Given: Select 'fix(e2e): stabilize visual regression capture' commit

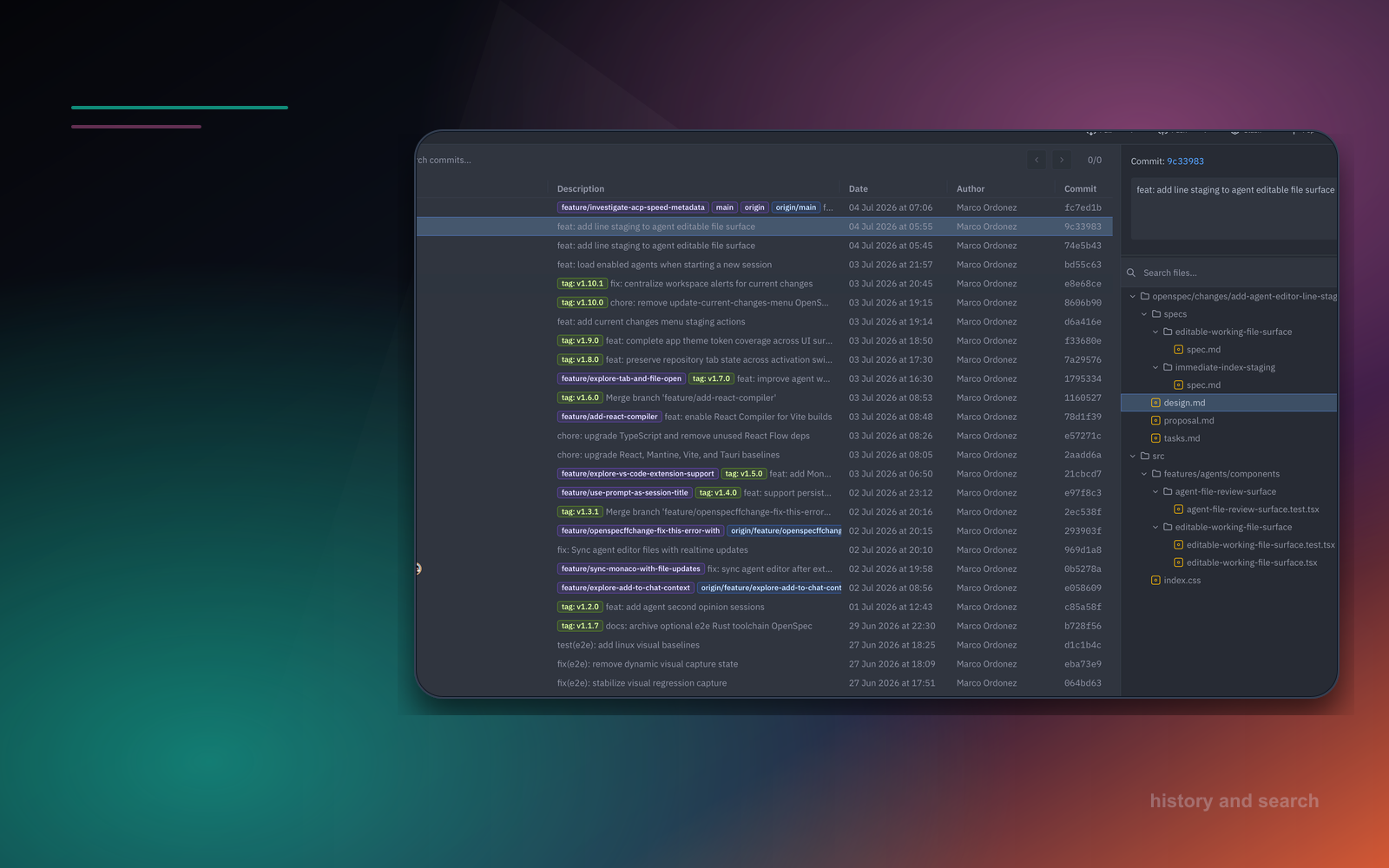Looking at the screenshot, I should (764, 683).
